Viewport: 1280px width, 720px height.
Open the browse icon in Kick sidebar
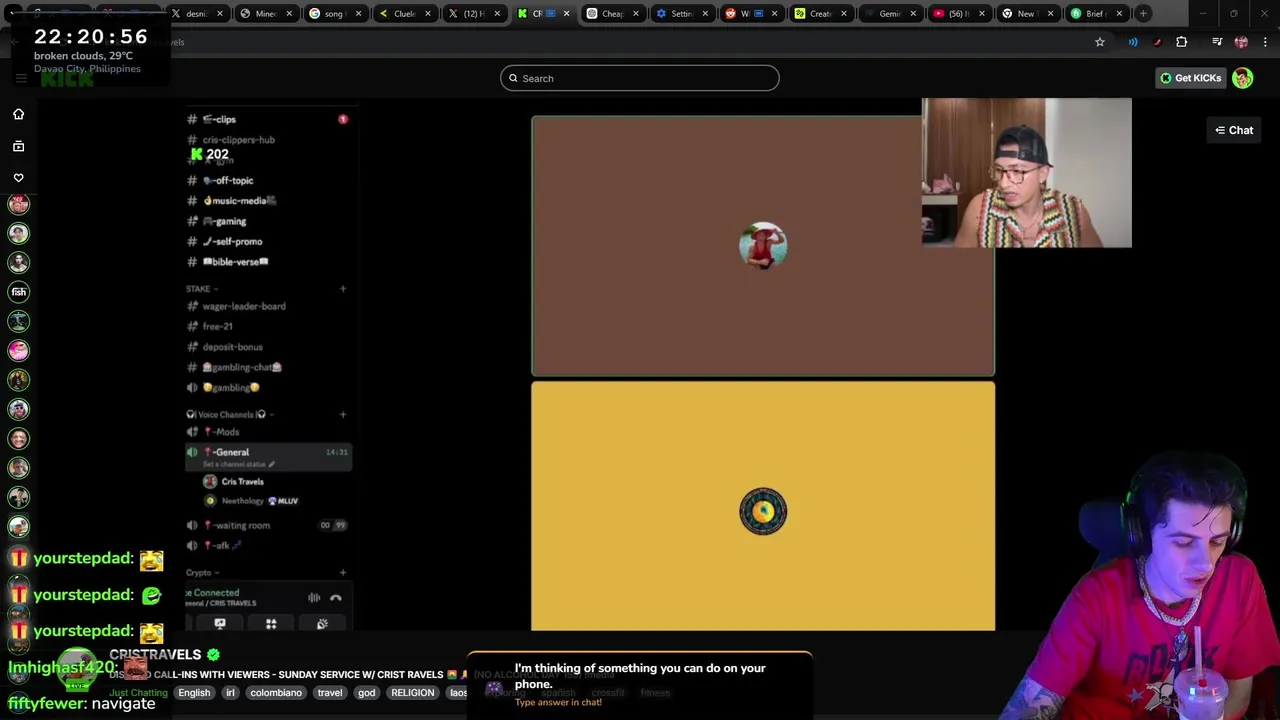point(18,146)
